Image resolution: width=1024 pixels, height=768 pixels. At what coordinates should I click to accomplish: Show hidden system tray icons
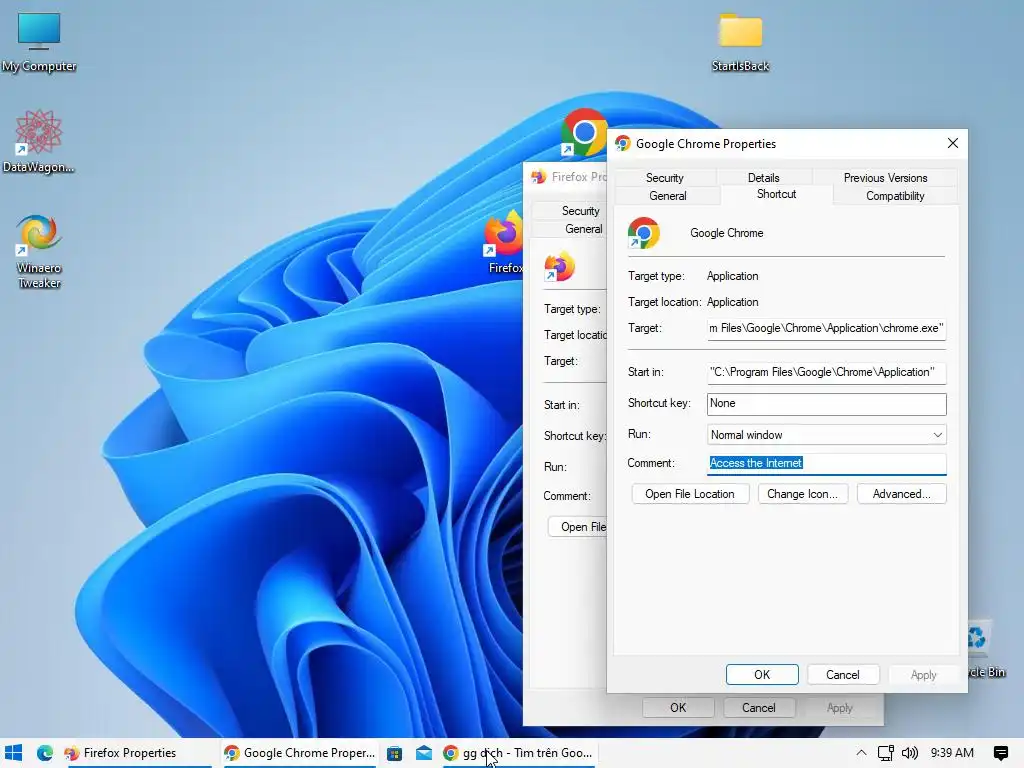pyautogui.click(x=861, y=753)
